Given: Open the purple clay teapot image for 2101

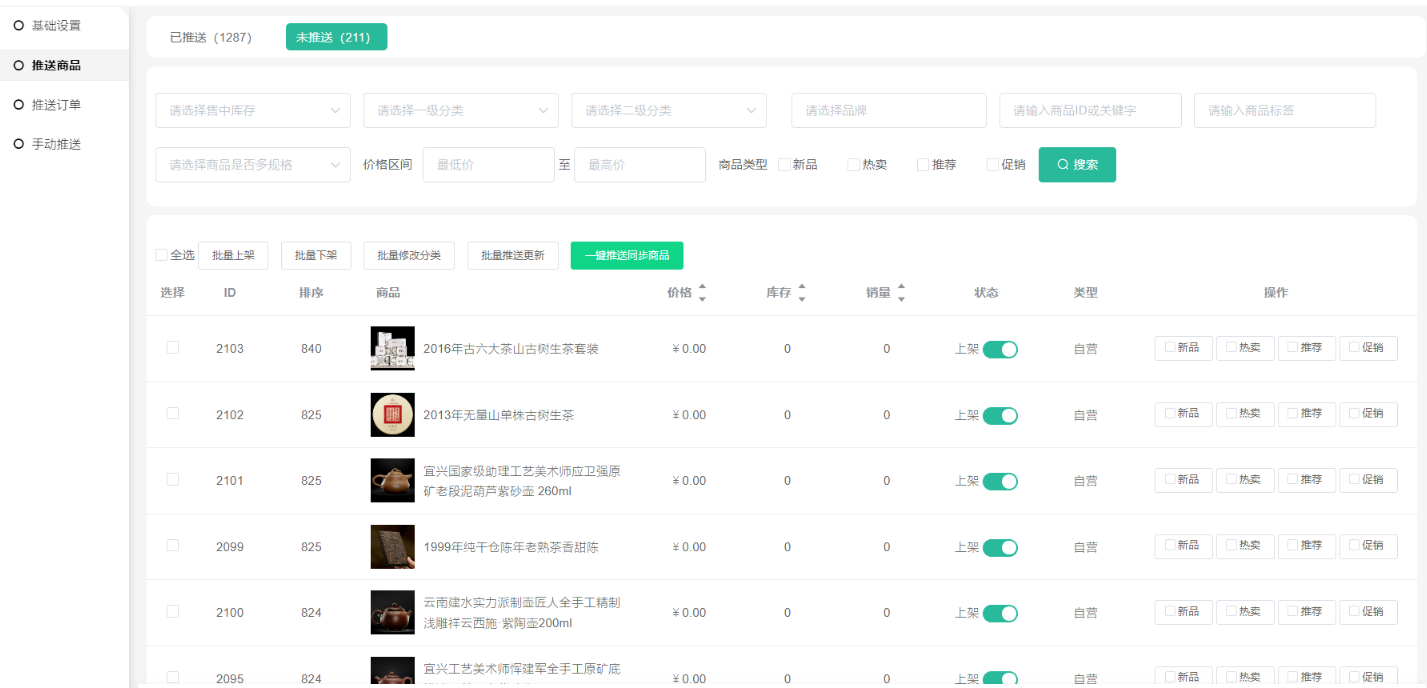Looking at the screenshot, I should (392, 481).
